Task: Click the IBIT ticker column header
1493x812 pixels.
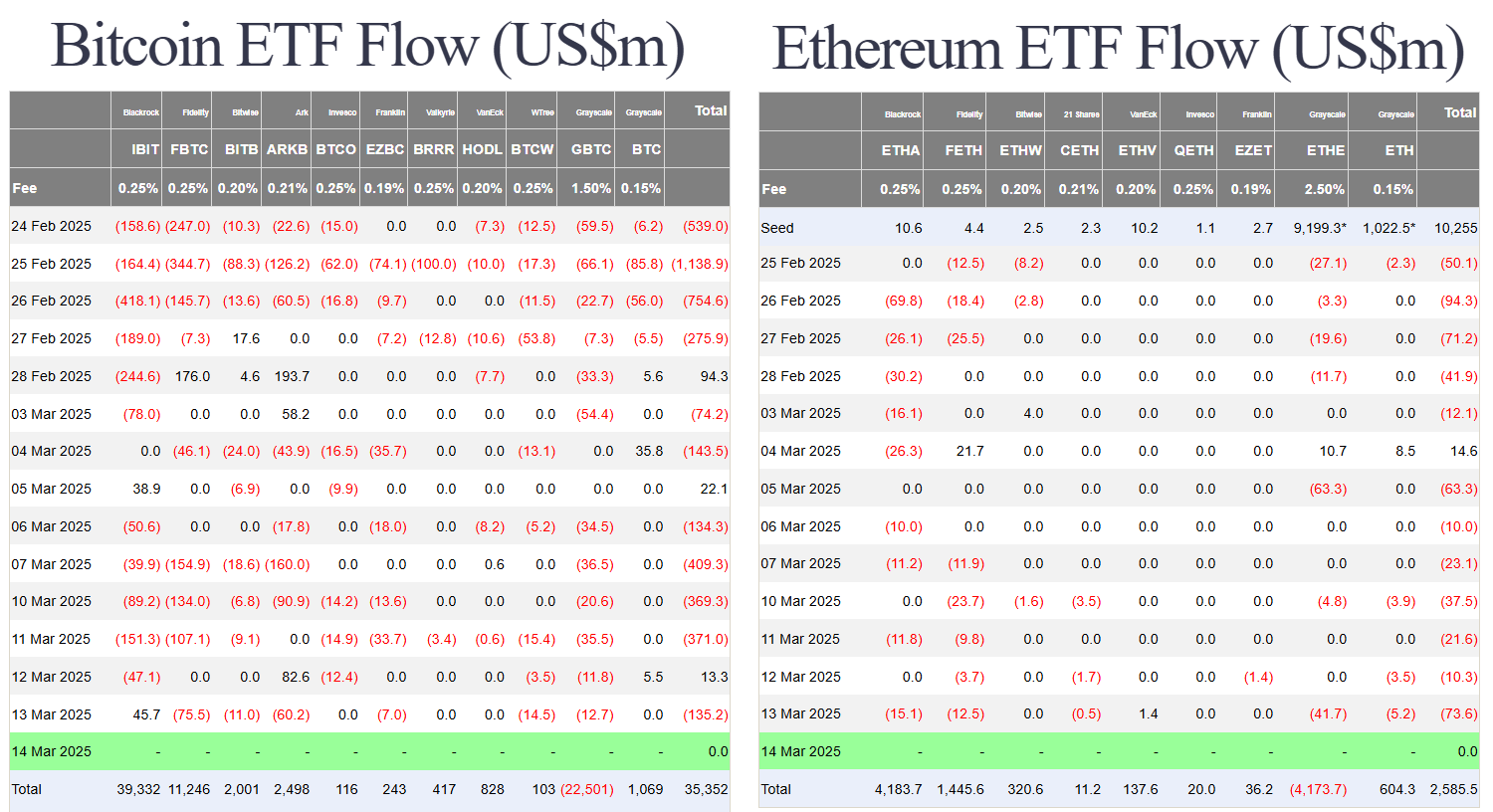Action: 145,149
